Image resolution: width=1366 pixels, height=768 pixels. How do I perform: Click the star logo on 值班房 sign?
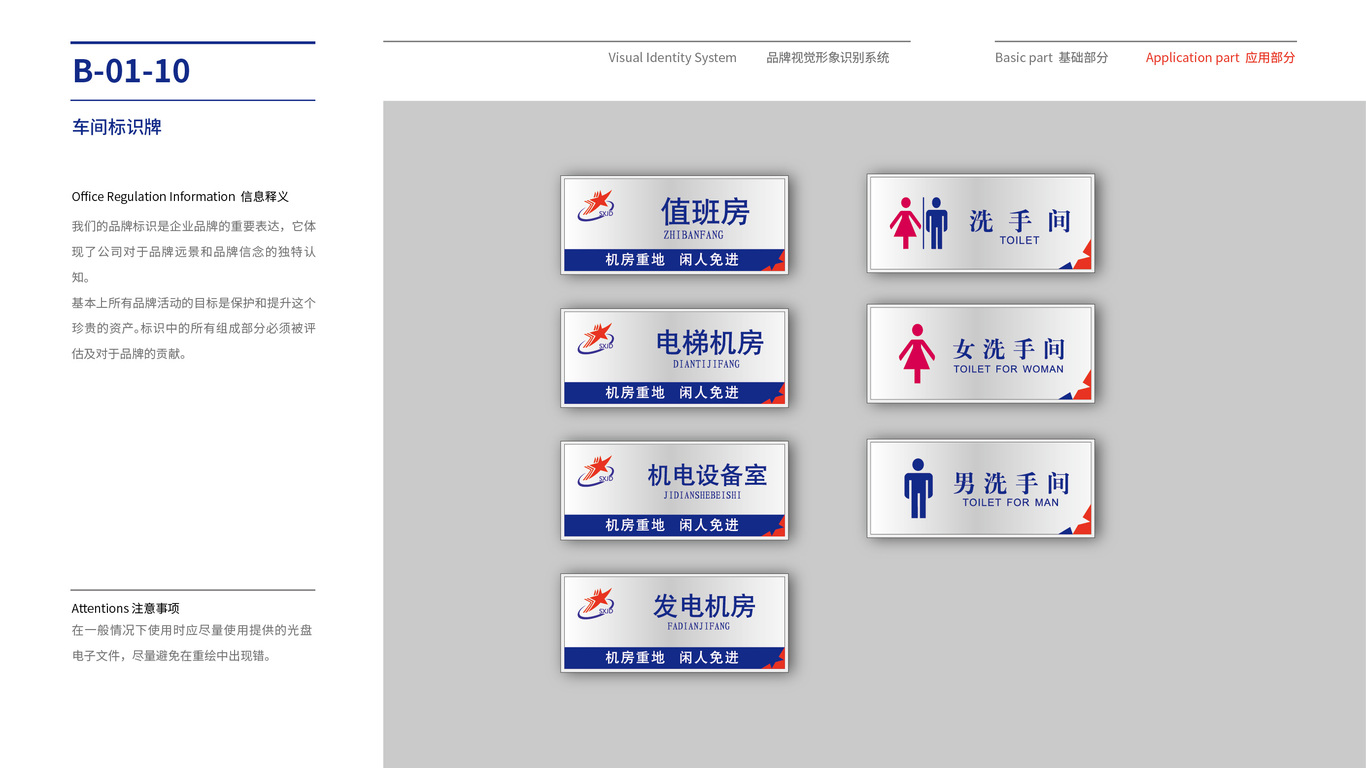coord(596,205)
